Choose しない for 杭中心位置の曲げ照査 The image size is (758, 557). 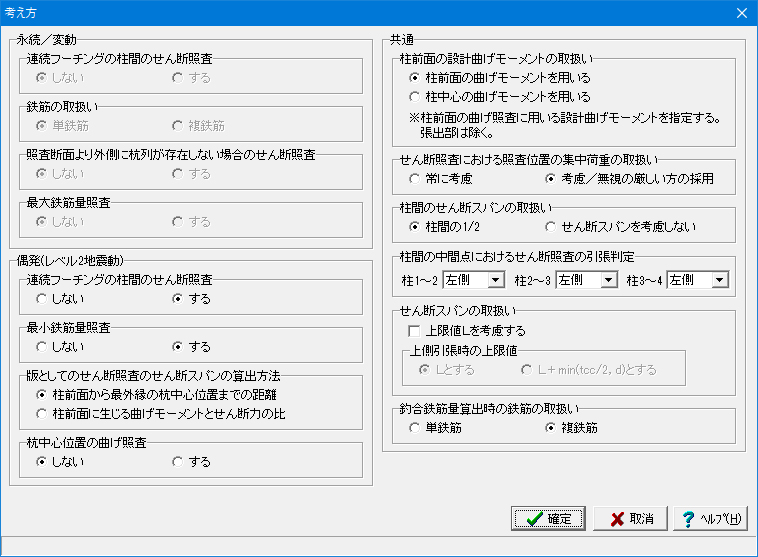coord(60,462)
